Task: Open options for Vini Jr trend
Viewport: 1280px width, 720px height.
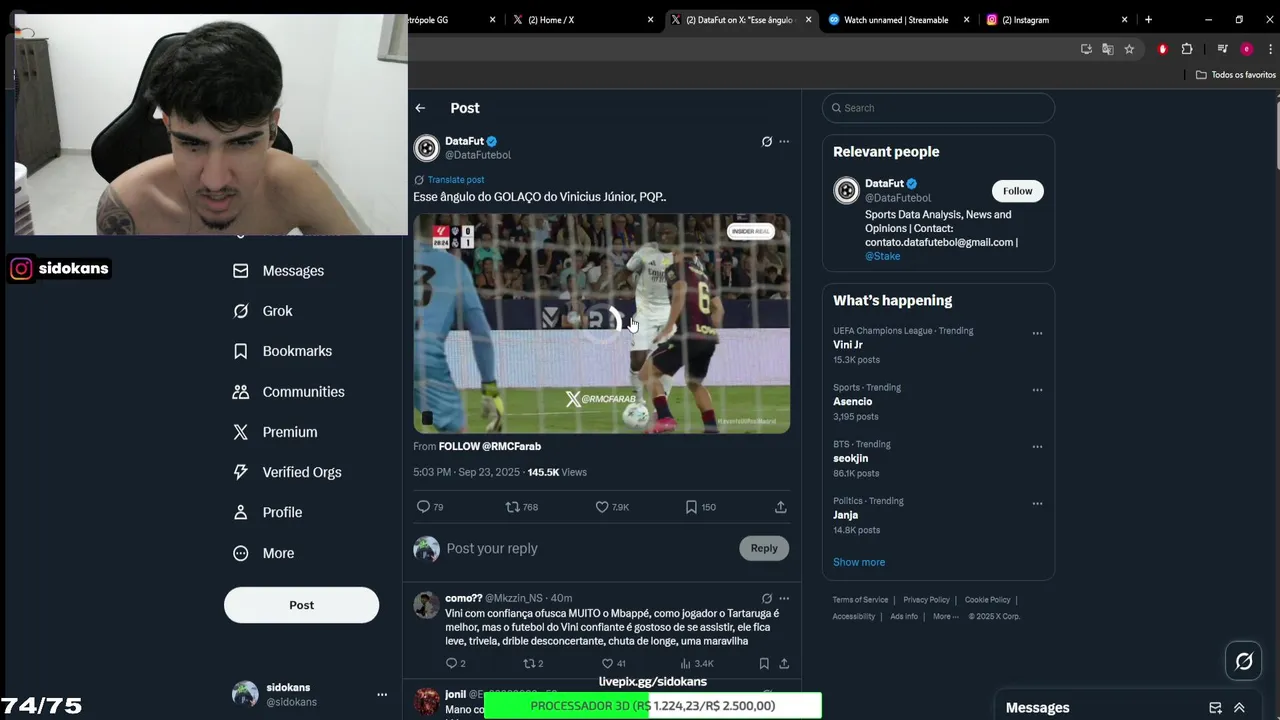Action: coord(1037,333)
